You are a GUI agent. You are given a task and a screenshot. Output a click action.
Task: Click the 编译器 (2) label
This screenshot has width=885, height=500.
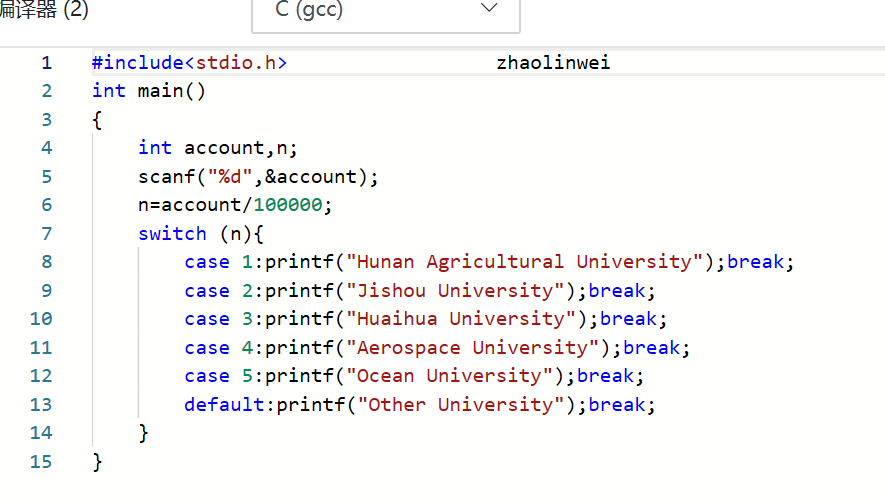44,11
